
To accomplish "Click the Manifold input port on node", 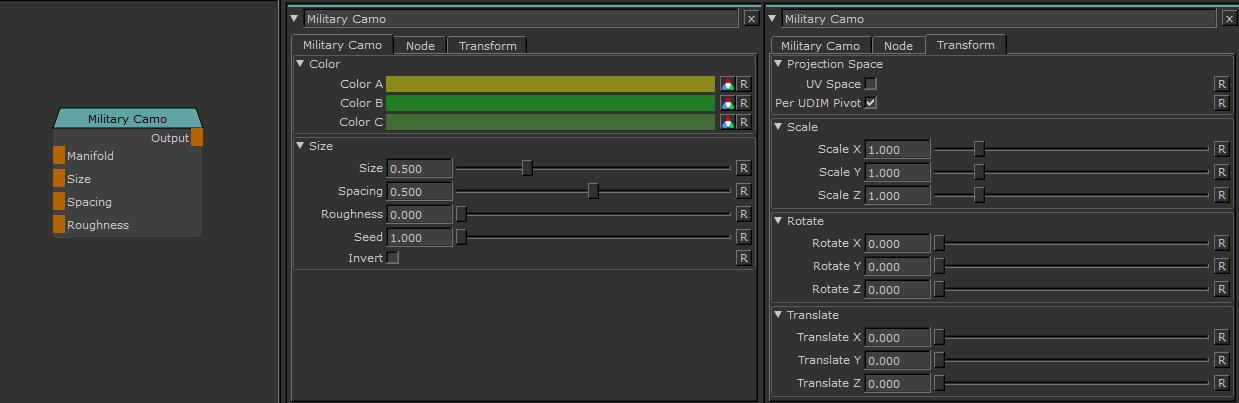I will [59, 156].
